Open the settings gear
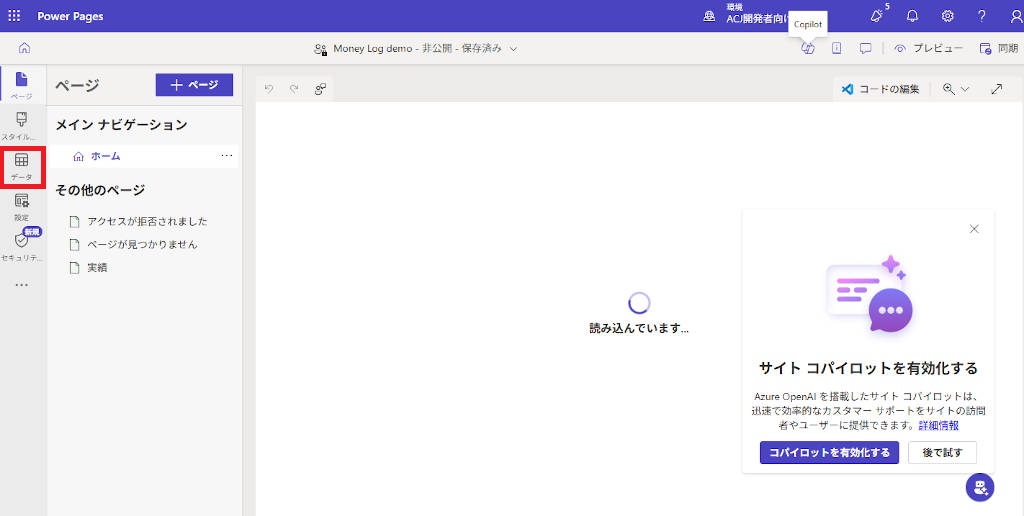This screenshot has width=1024, height=516. tap(947, 16)
